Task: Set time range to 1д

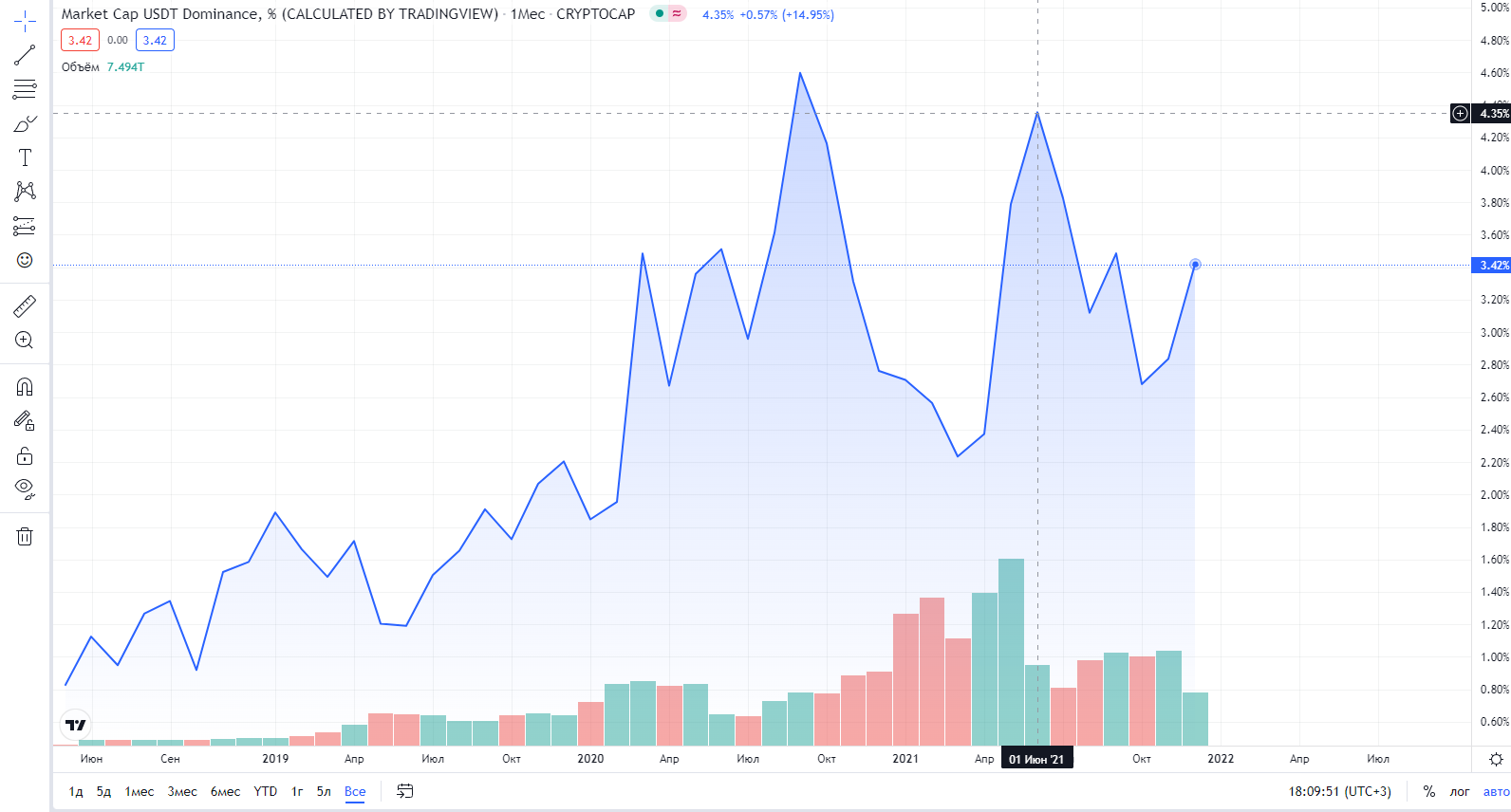Action: point(76,791)
